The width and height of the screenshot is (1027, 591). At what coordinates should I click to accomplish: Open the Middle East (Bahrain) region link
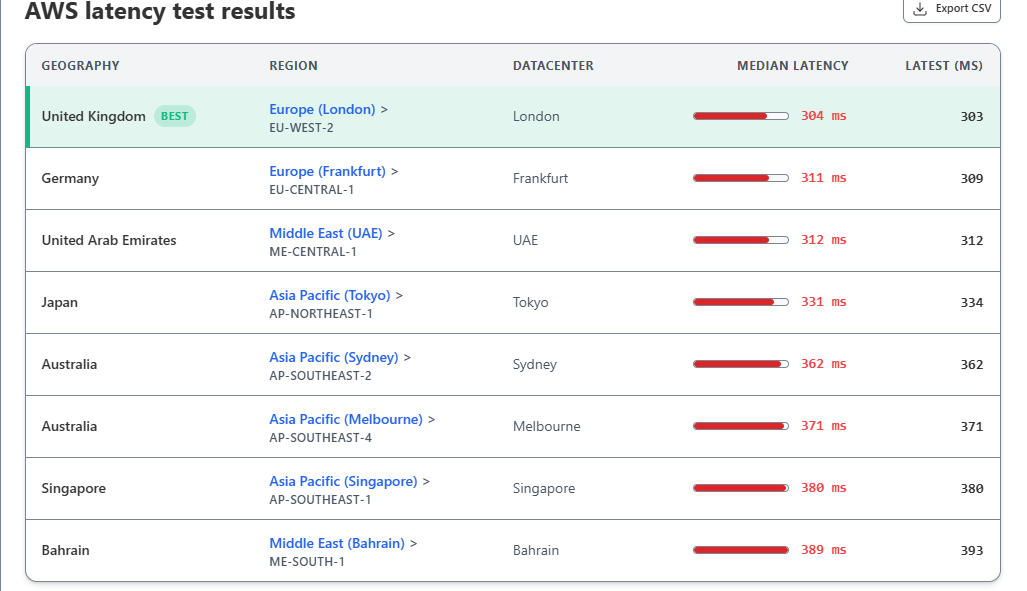(336, 543)
